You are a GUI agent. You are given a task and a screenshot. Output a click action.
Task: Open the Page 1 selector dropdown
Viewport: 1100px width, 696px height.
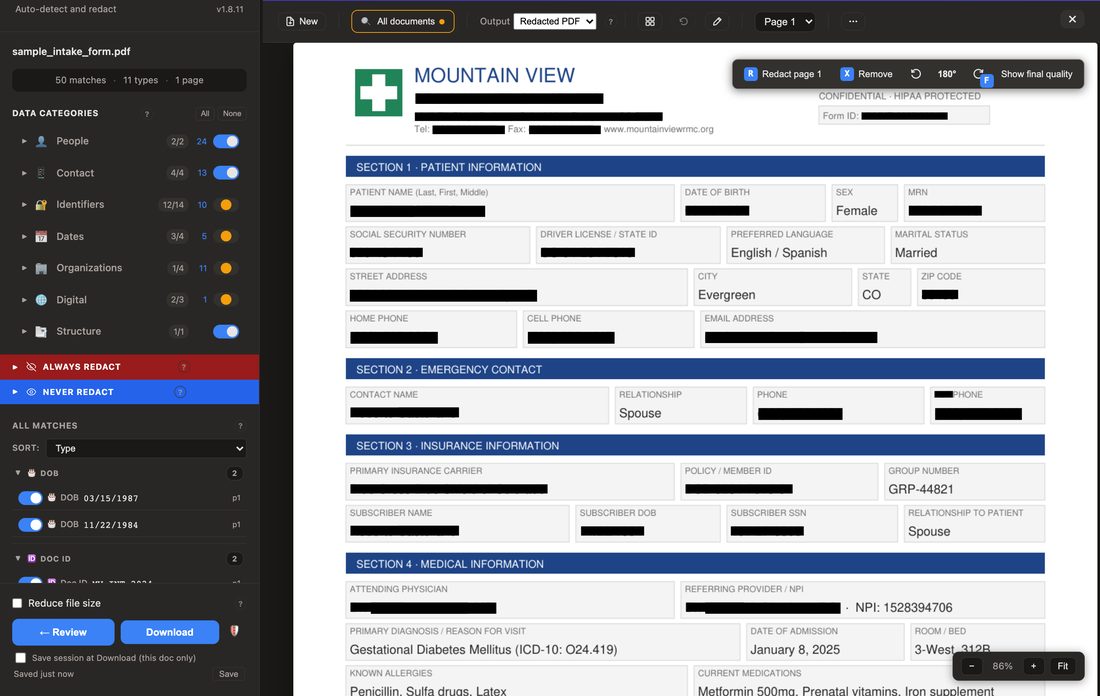[x=785, y=22]
